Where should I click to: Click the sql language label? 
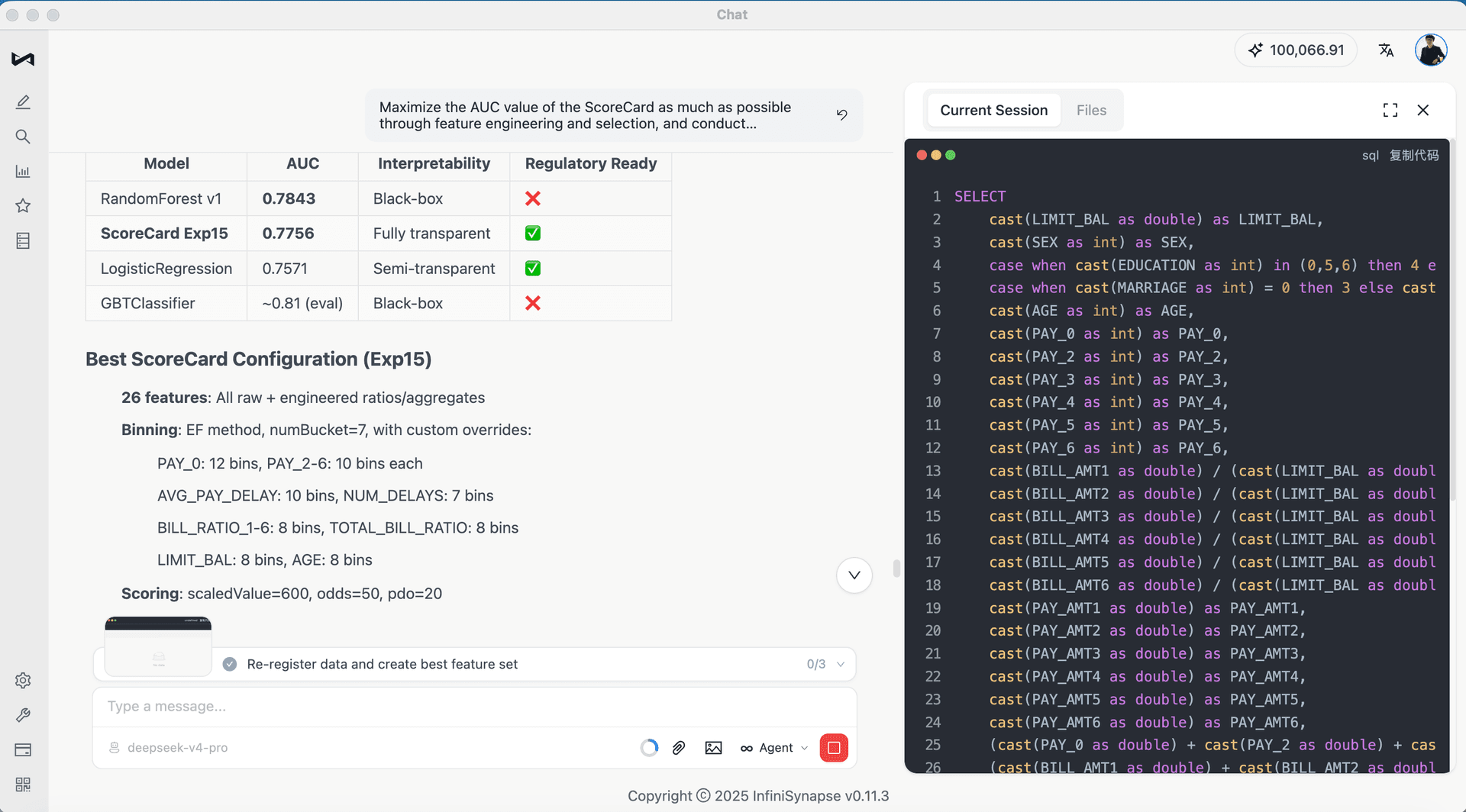(x=1371, y=156)
